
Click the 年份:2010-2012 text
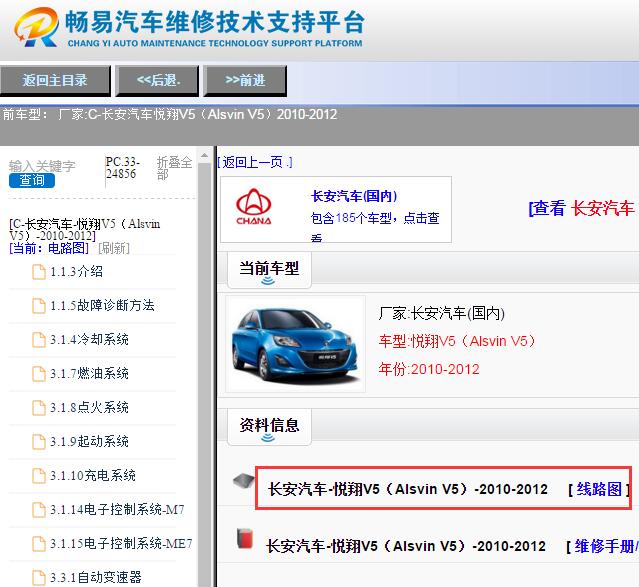tap(429, 369)
